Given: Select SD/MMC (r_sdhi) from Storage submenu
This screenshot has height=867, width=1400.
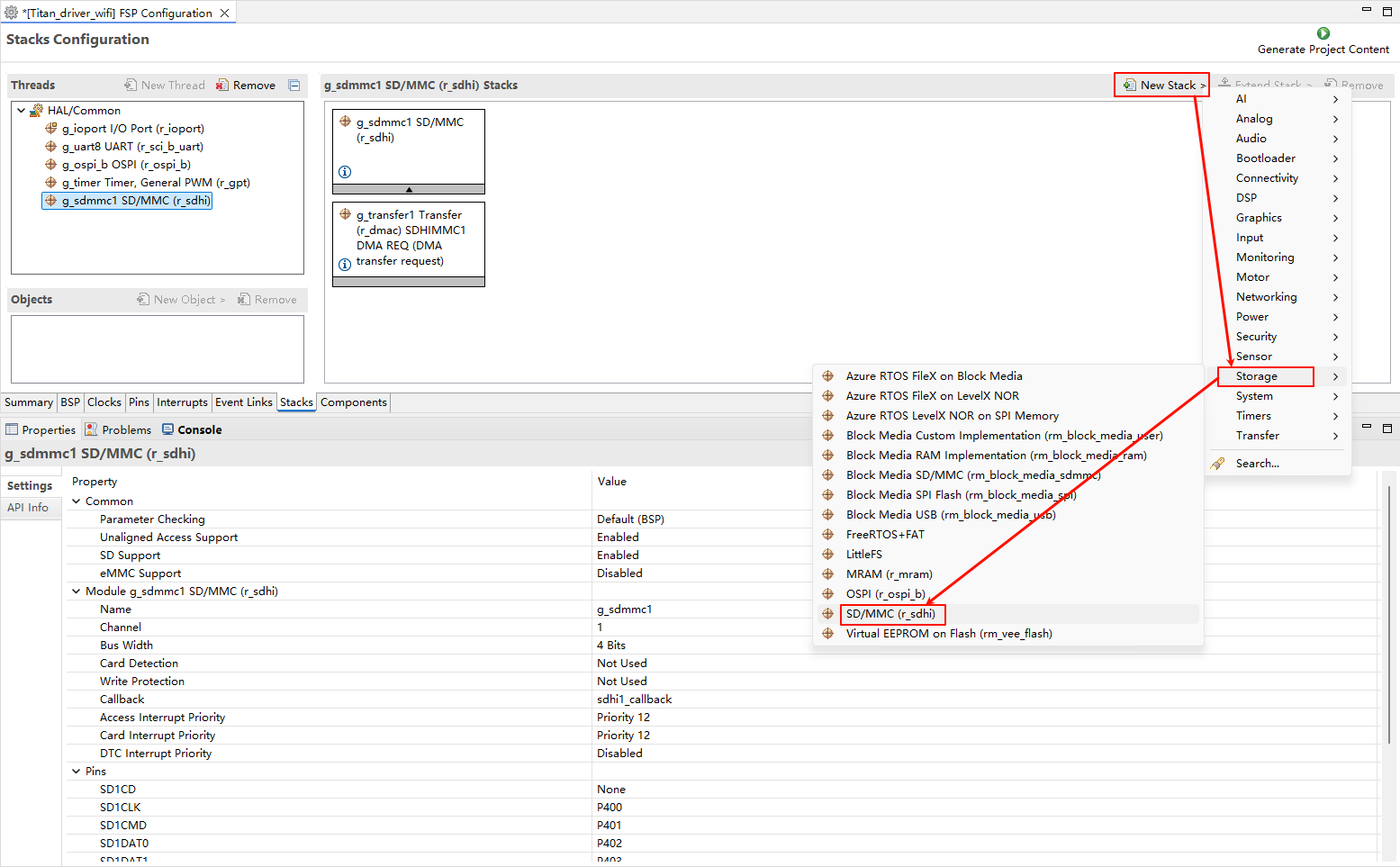Looking at the screenshot, I should click(890, 614).
